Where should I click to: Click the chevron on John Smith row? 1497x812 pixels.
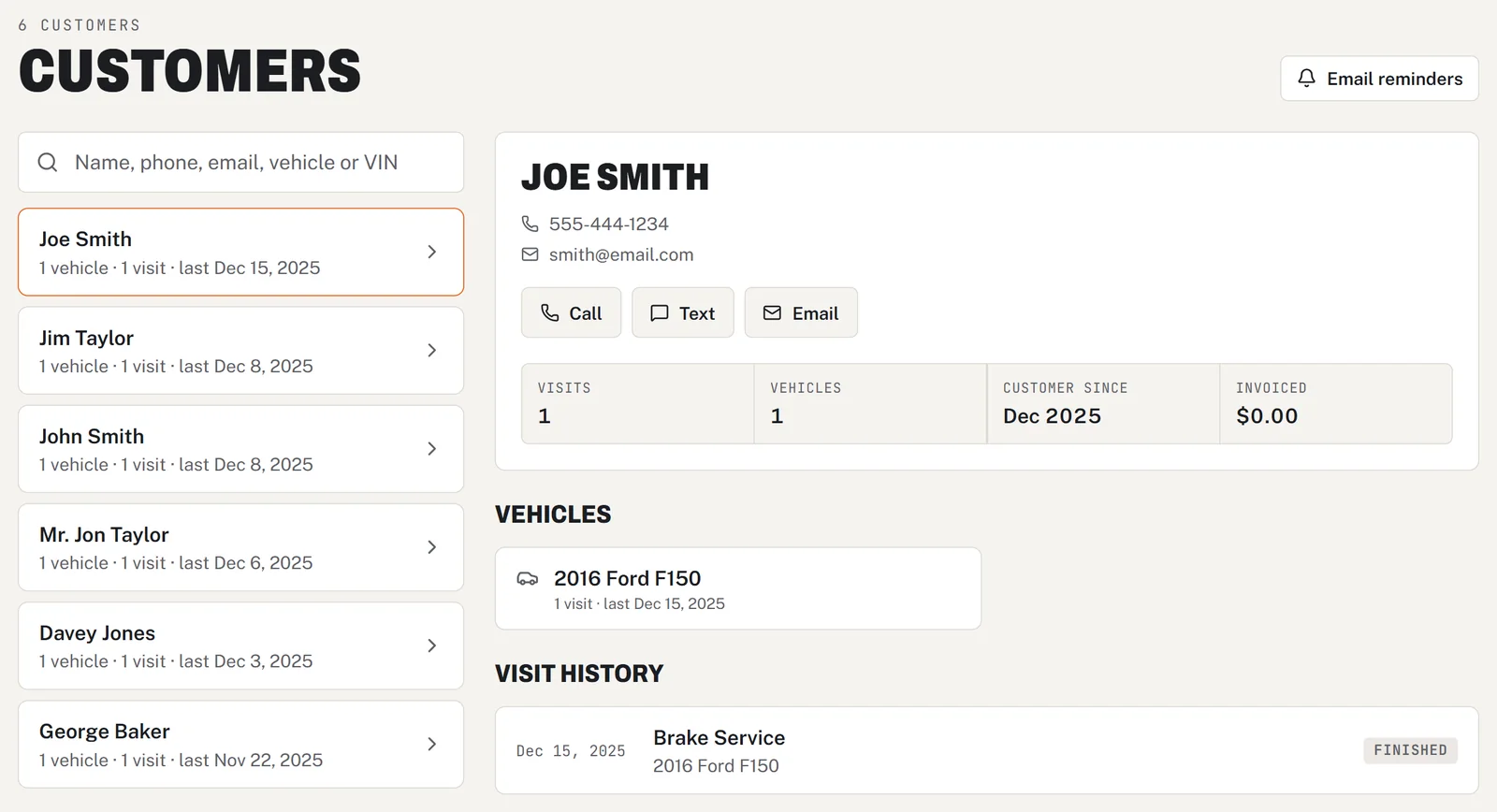coord(431,448)
